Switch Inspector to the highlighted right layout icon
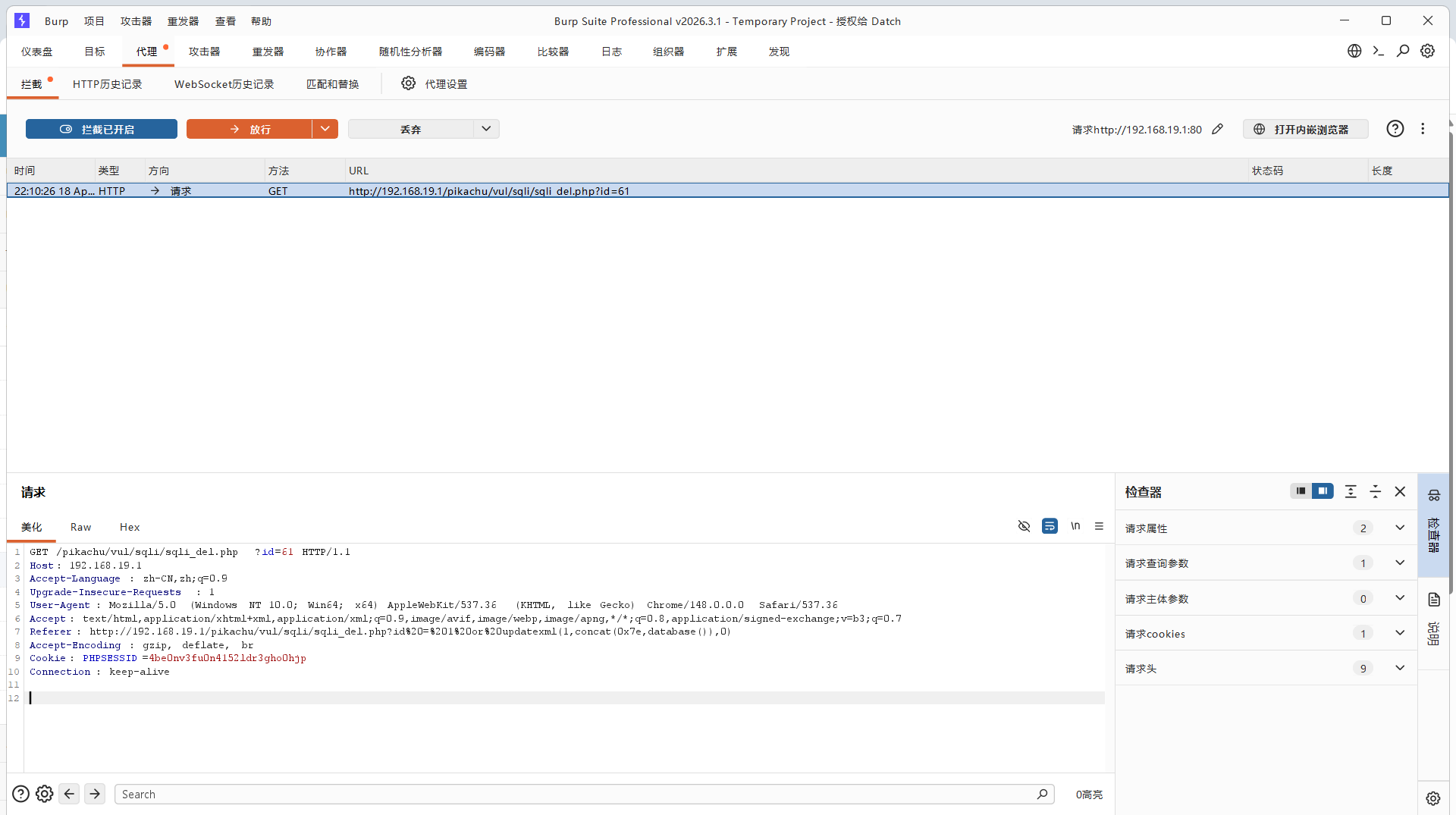The width and height of the screenshot is (1456, 815). pos(1323,491)
